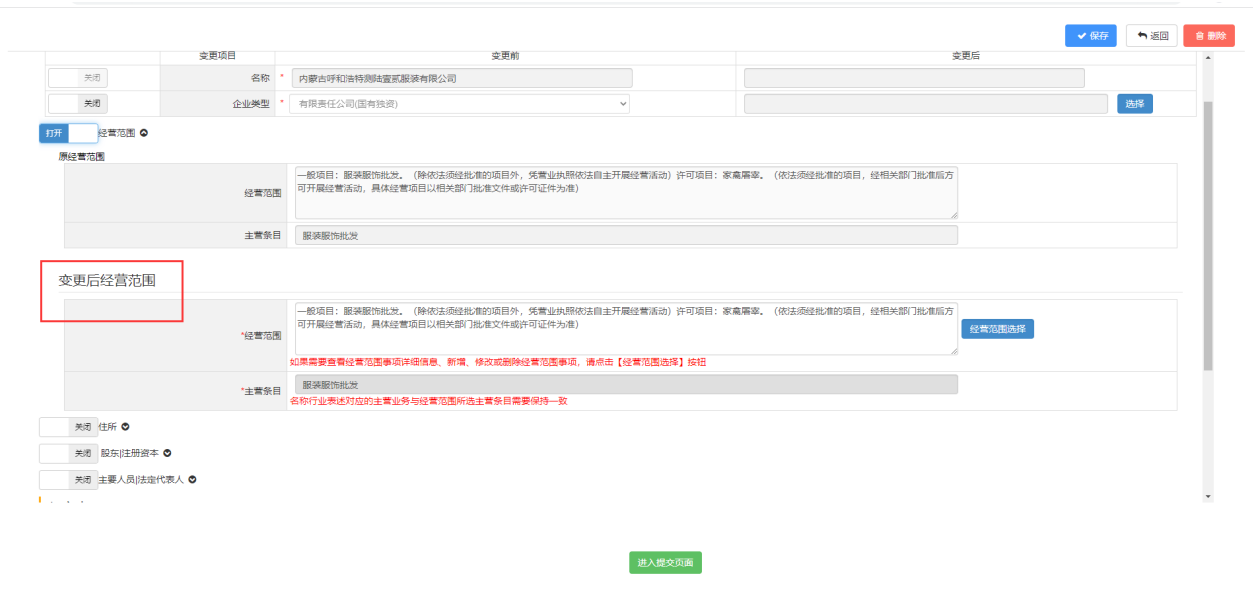
Task: Click the chevron icon beside 股东|注册资本
Action: (167, 453)
